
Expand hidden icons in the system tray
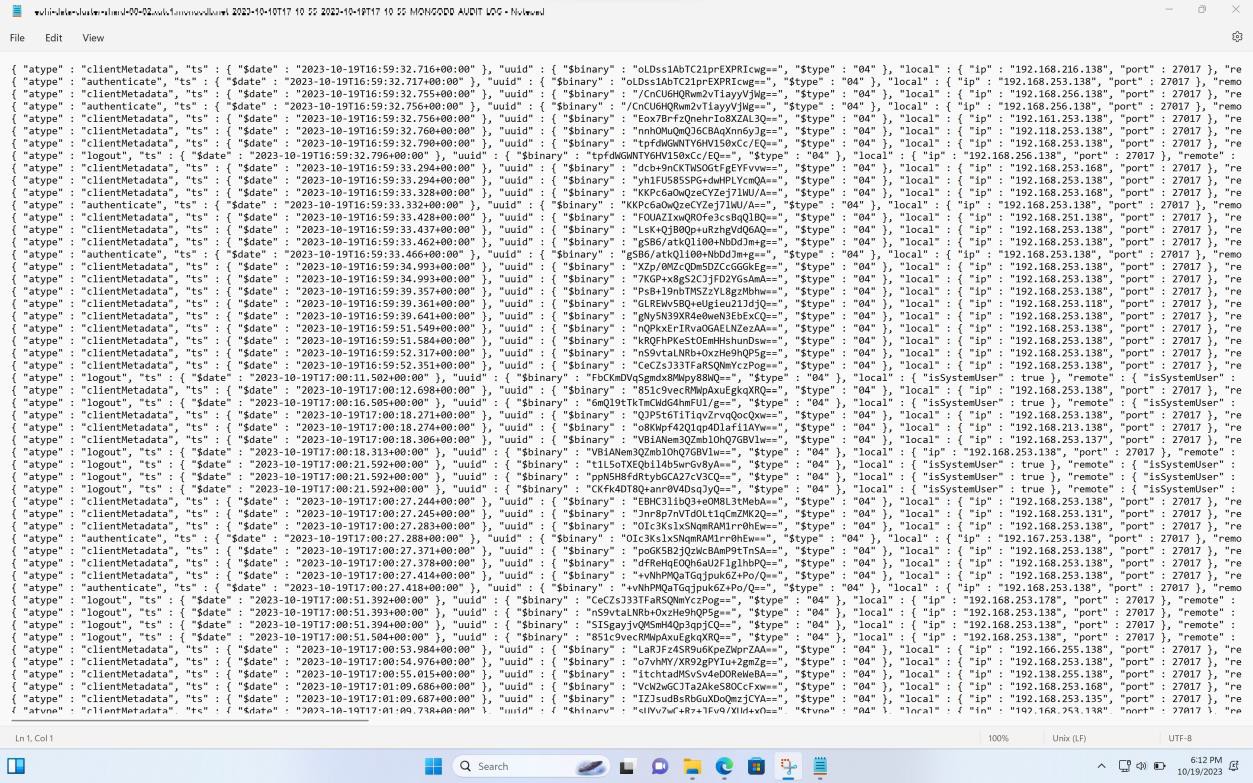pyautogui.click(x=1102, y=765)
